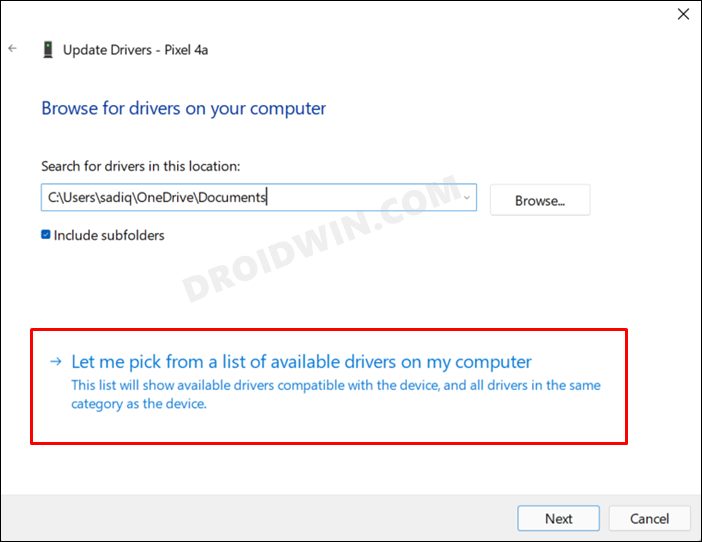Toggle the Include subfolders checkbox

click(46, 235)
